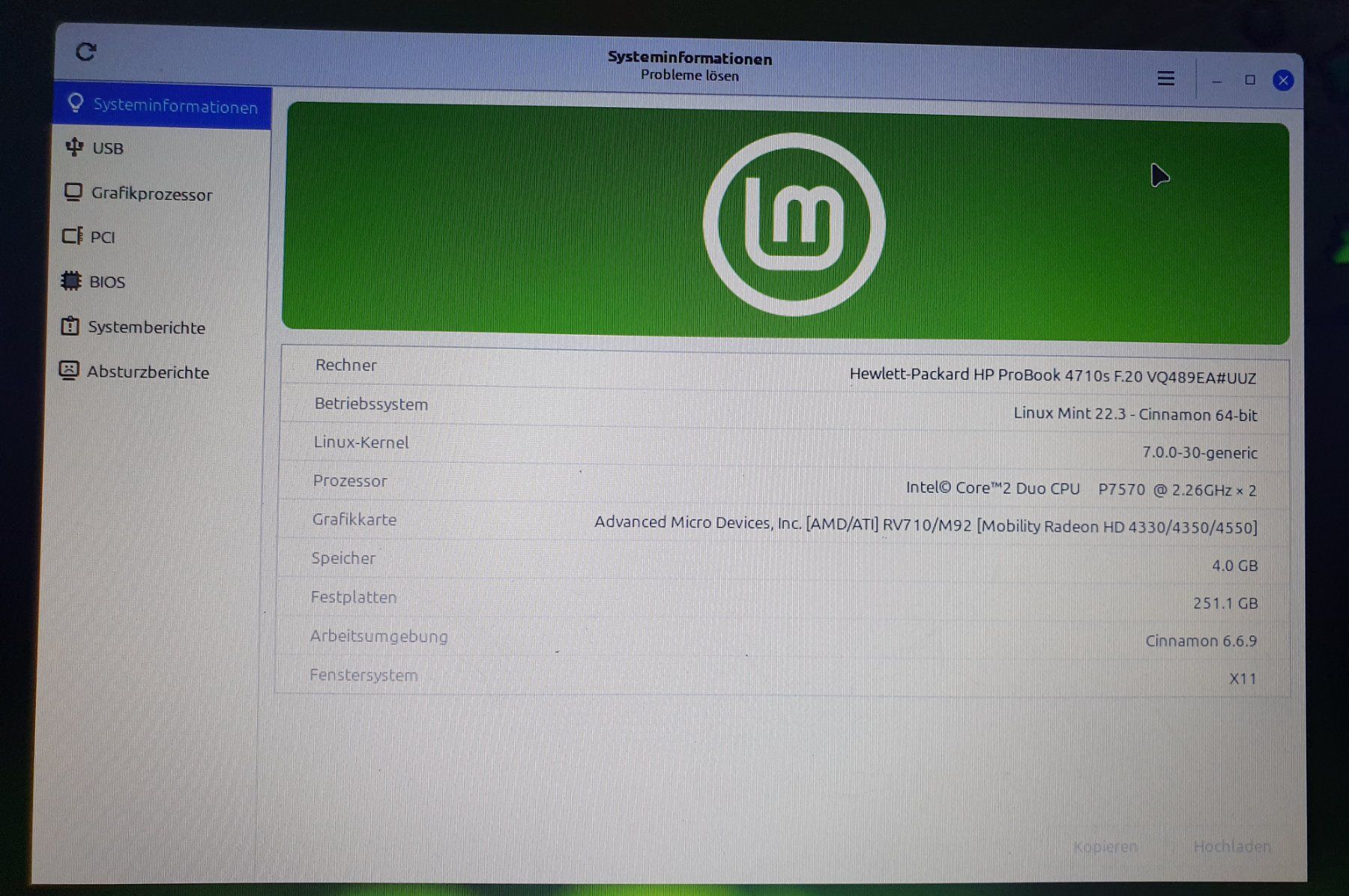
Task: Select the Rechner row label
Action: click(345, 365)
